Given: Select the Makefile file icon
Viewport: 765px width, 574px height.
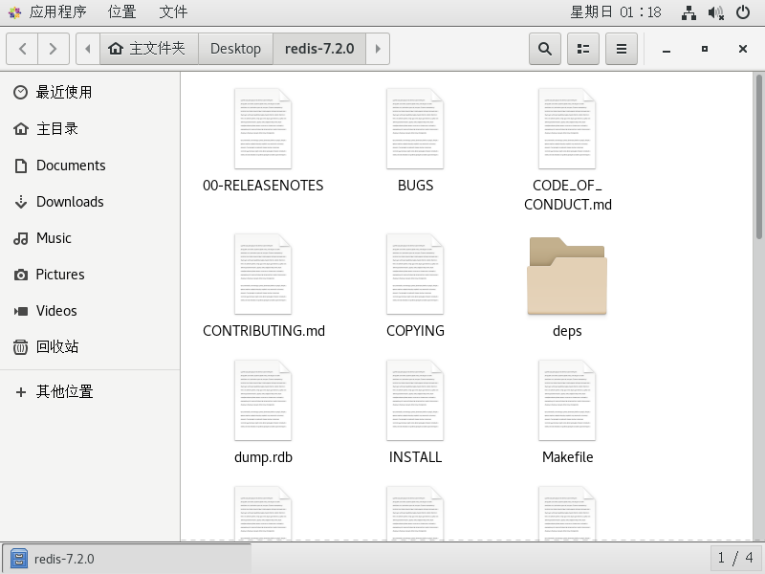Looking at the screenshot, I should [x=567, y=400].
